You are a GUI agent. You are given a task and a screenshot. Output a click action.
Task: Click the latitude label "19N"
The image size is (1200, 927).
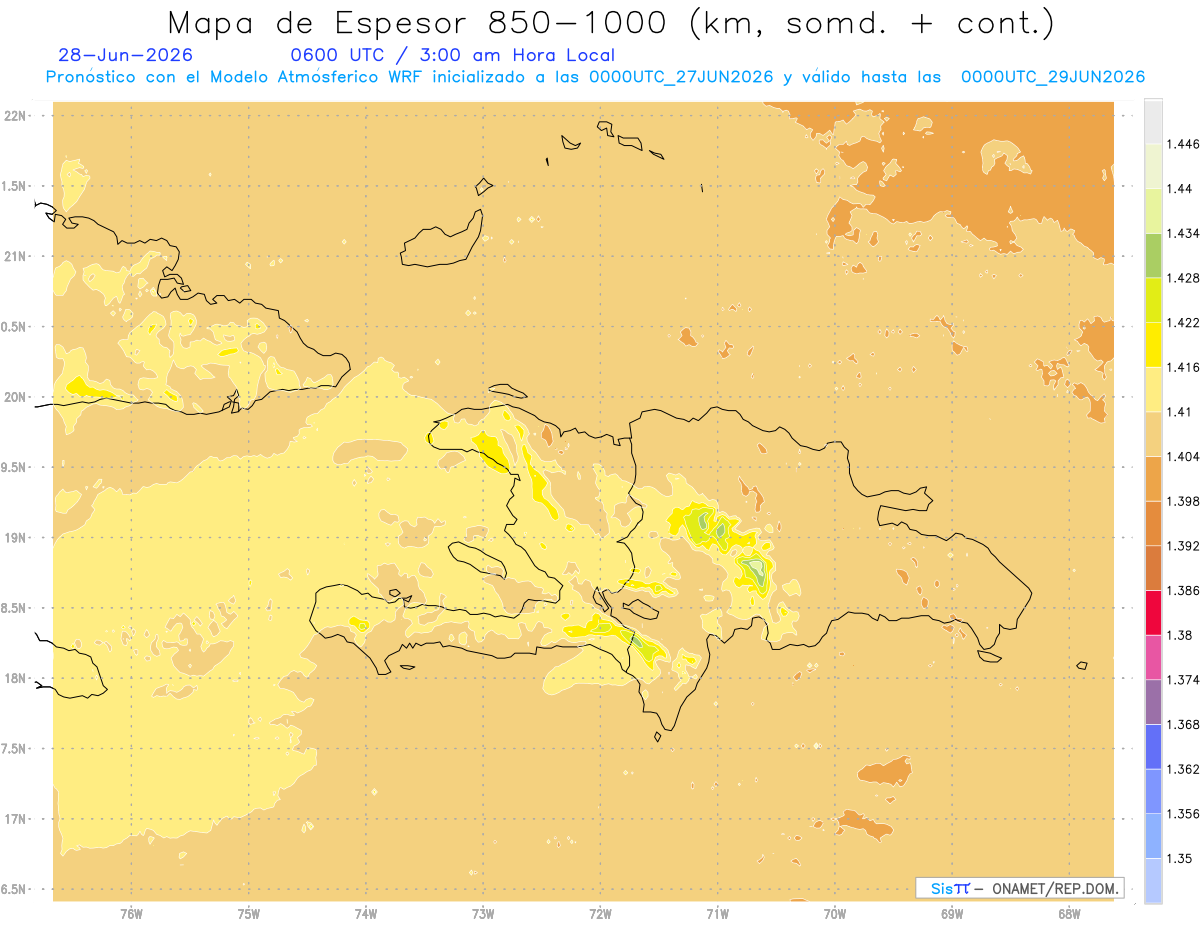17,538
